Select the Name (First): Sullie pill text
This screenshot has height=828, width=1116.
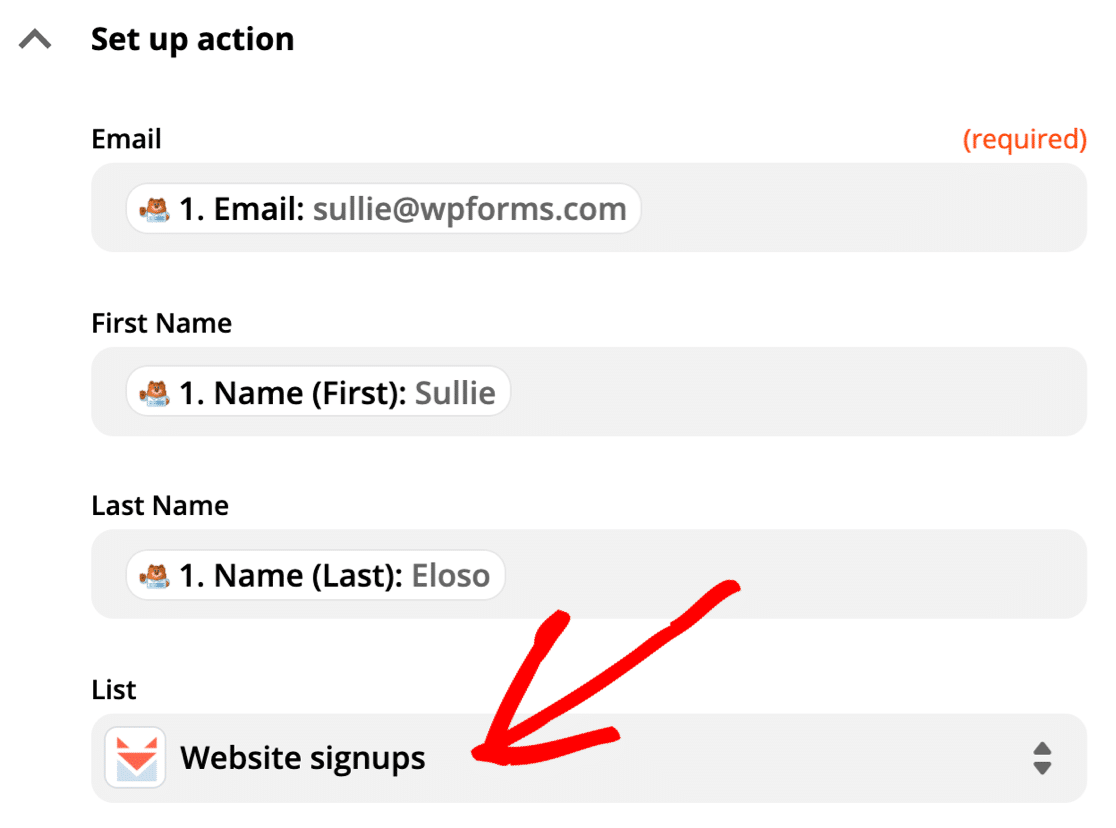coord(337,393)
